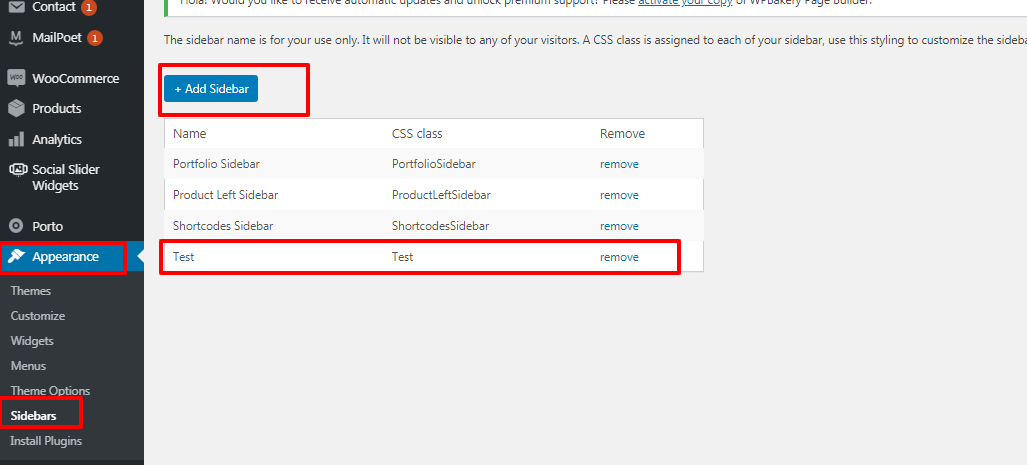Open the Customize submenu item

coord(37,316)
